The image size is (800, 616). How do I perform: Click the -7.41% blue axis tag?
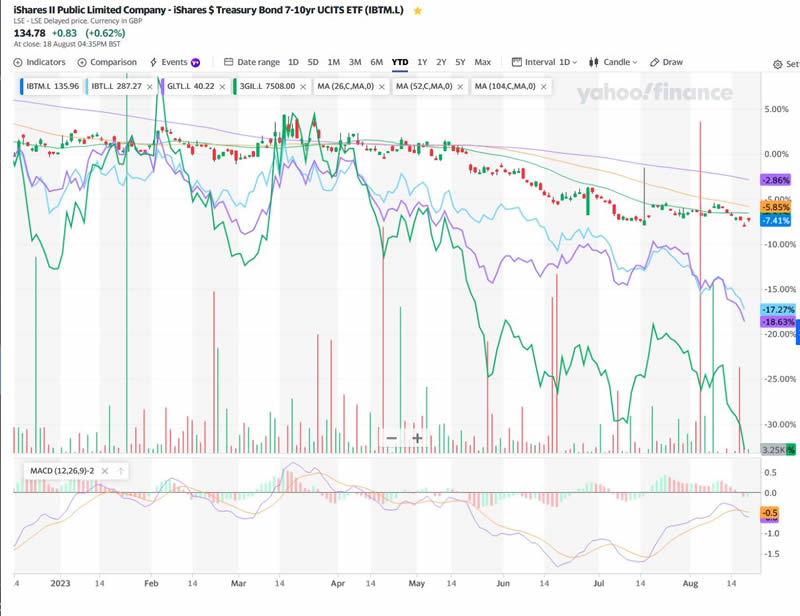tap(776, 220)
